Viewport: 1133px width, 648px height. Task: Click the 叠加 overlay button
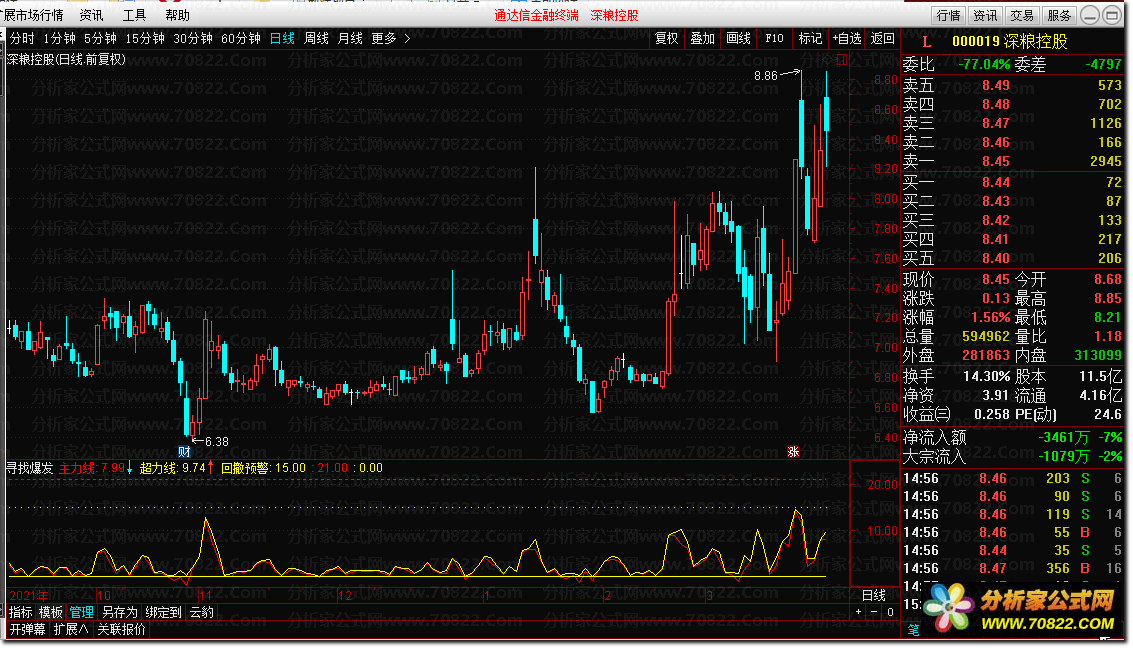(x=702, y=38)
